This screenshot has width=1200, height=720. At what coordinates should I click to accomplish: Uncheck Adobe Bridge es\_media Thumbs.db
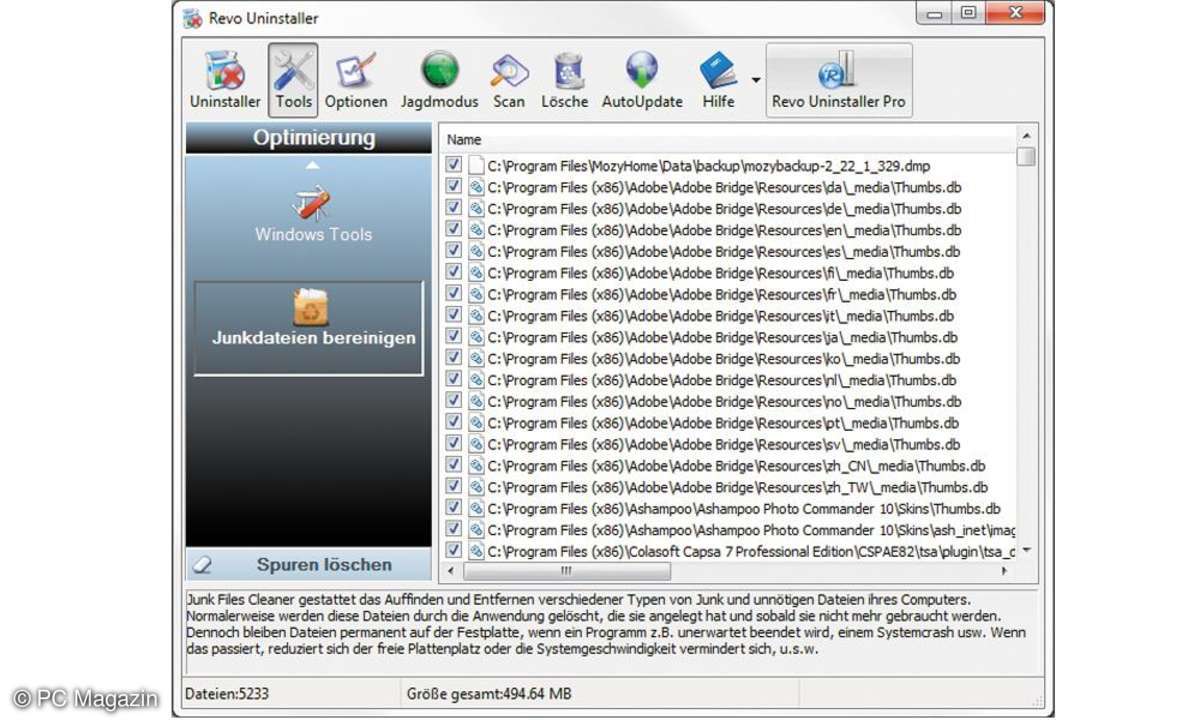(x=454, y=251)
